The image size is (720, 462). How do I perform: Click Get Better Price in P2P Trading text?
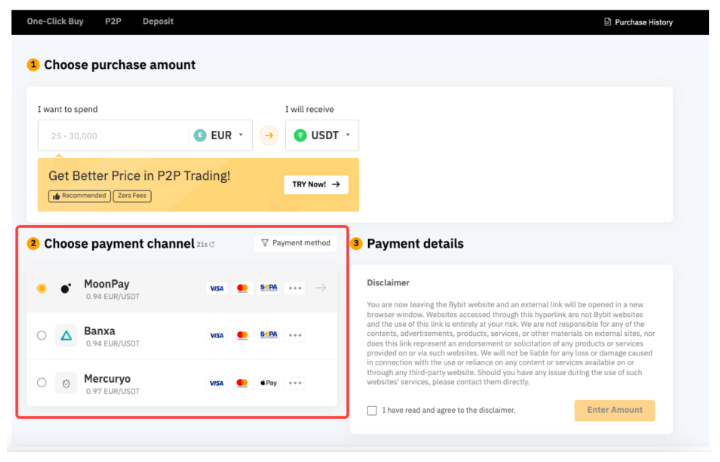pyautogui.click(x=139, y=176)
